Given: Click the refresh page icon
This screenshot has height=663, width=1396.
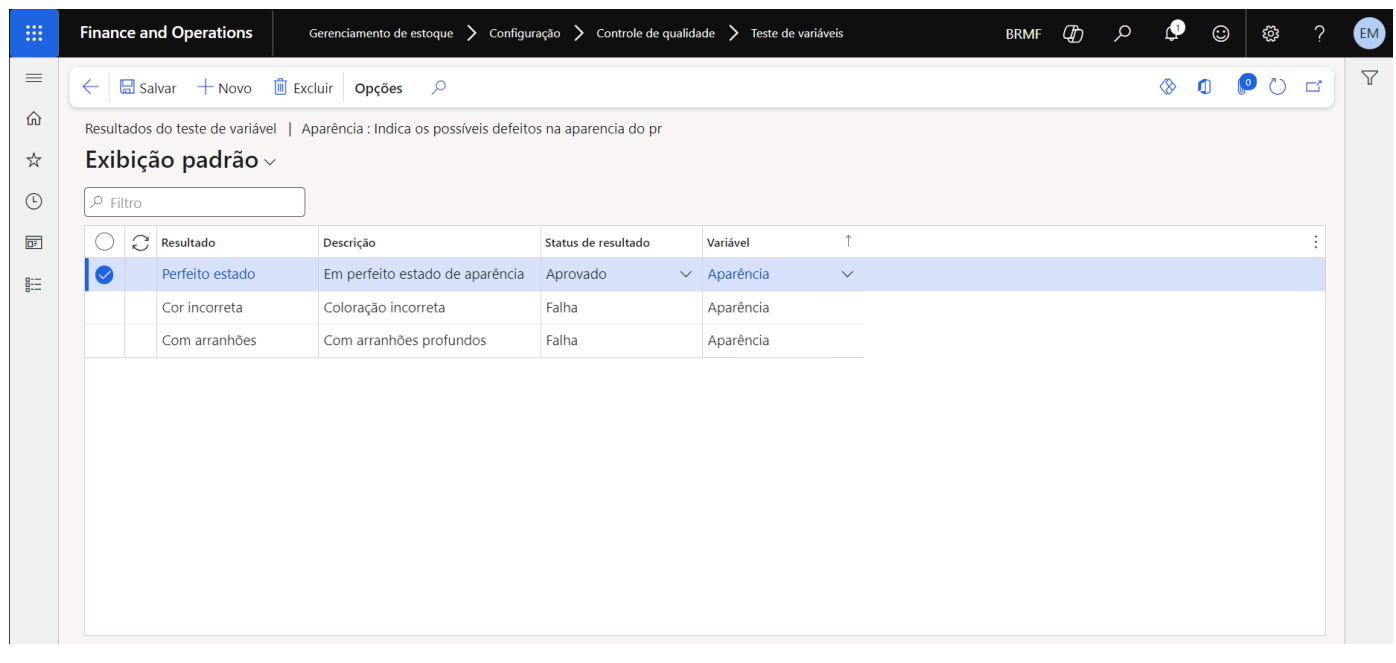Looking at the screenshot, I should (x=1277, y=87).
